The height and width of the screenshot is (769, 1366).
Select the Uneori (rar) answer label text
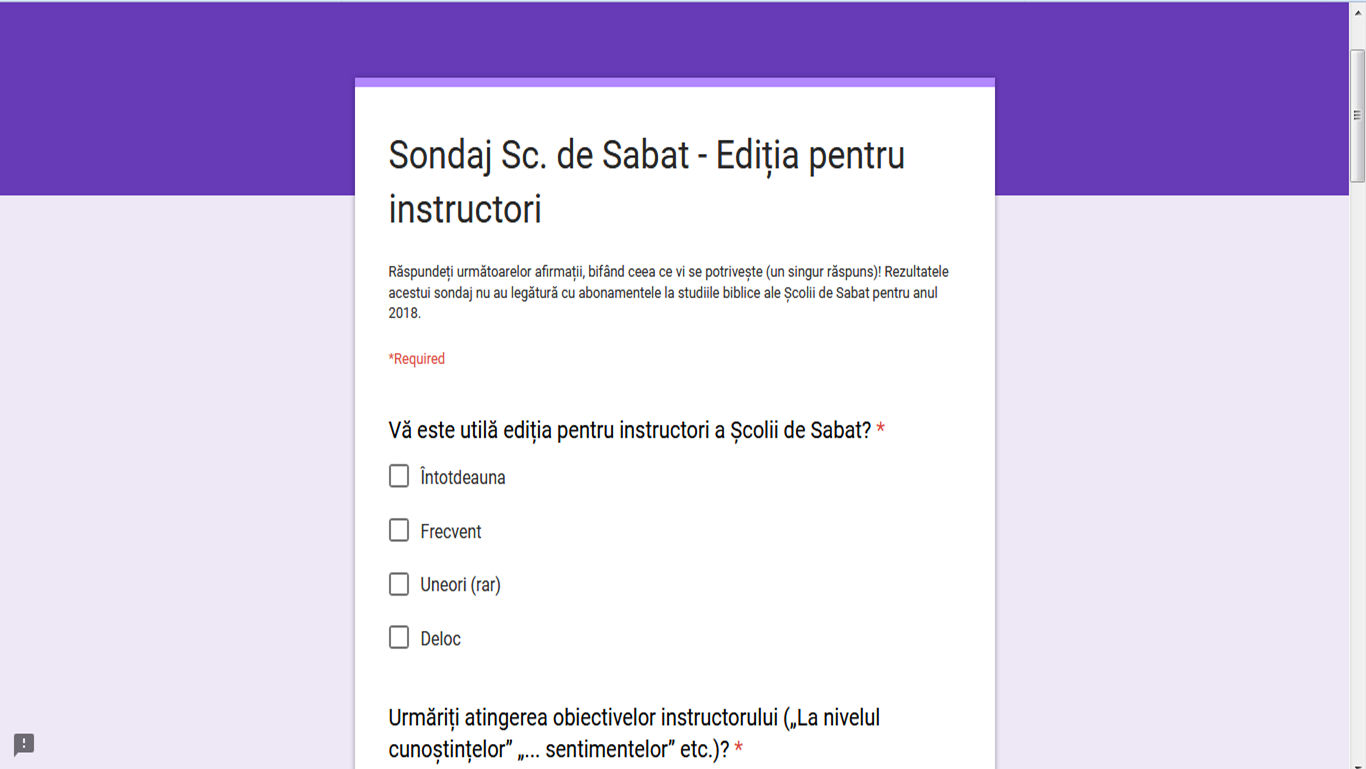pyautogui.click(x=460, y=585)
